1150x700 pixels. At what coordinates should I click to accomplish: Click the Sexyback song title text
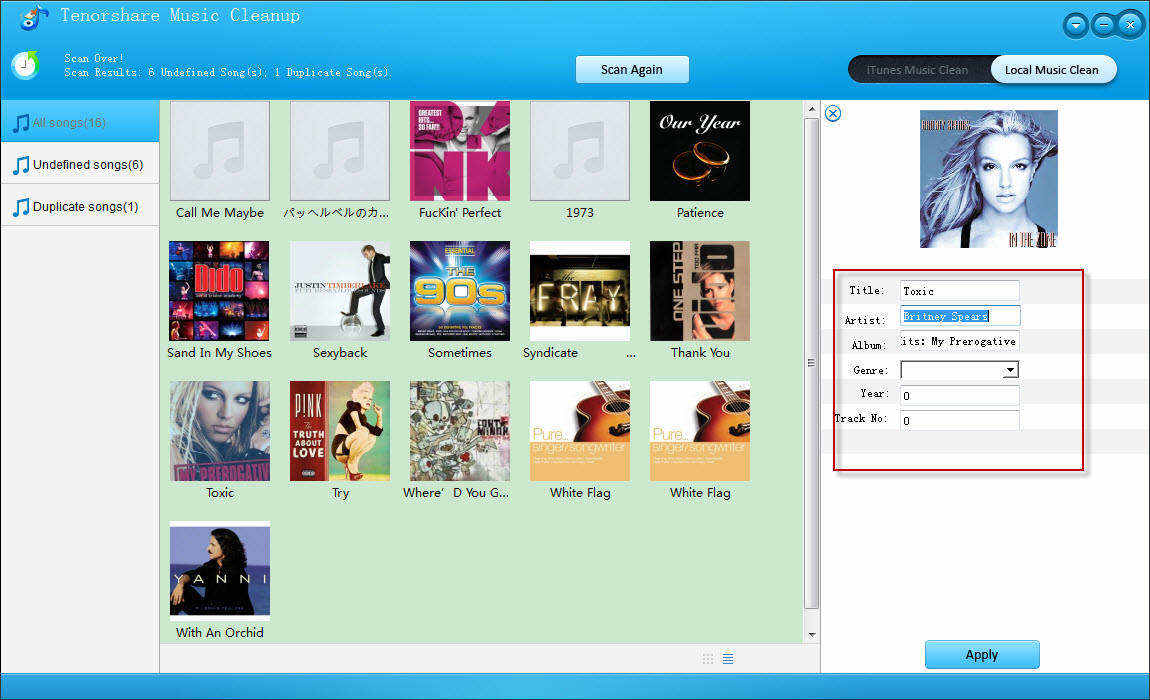340,353
